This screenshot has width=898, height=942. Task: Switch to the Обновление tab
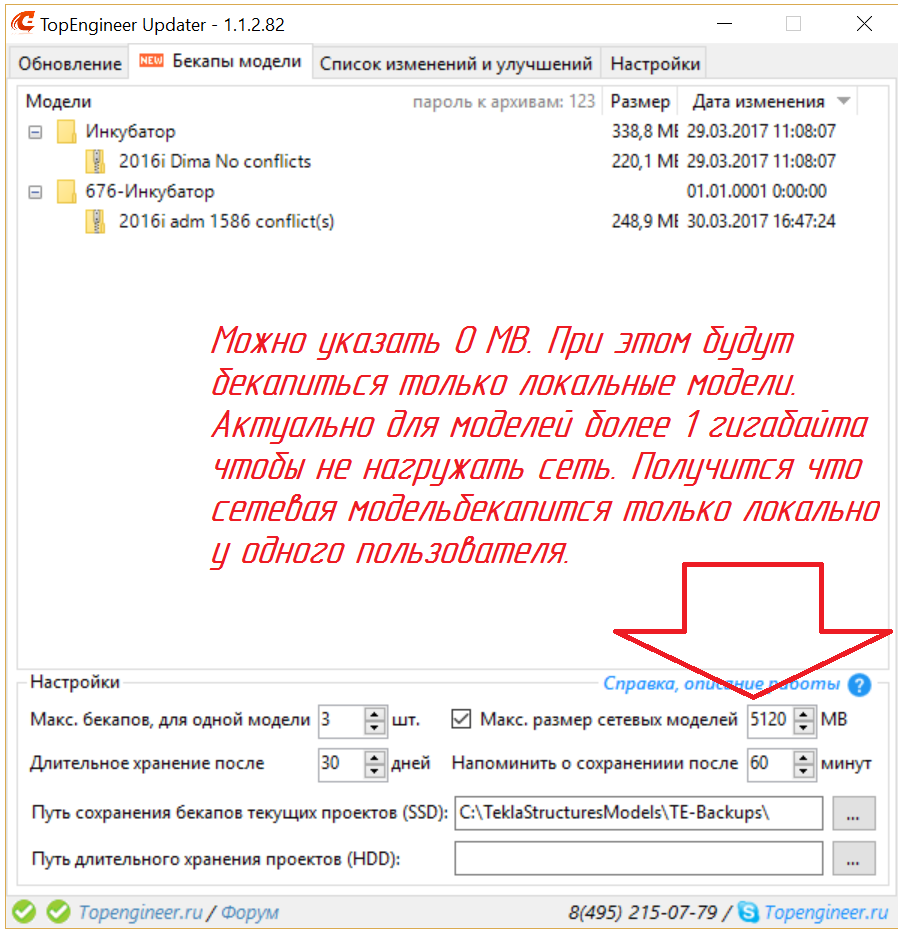tap(70, 63)
